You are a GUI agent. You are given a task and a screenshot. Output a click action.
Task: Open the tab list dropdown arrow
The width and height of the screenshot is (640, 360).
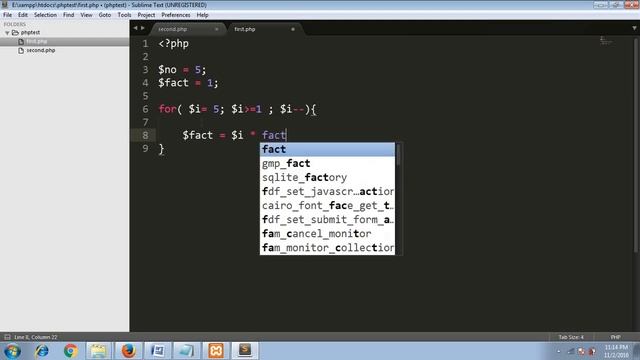click(x=634, y=28)
